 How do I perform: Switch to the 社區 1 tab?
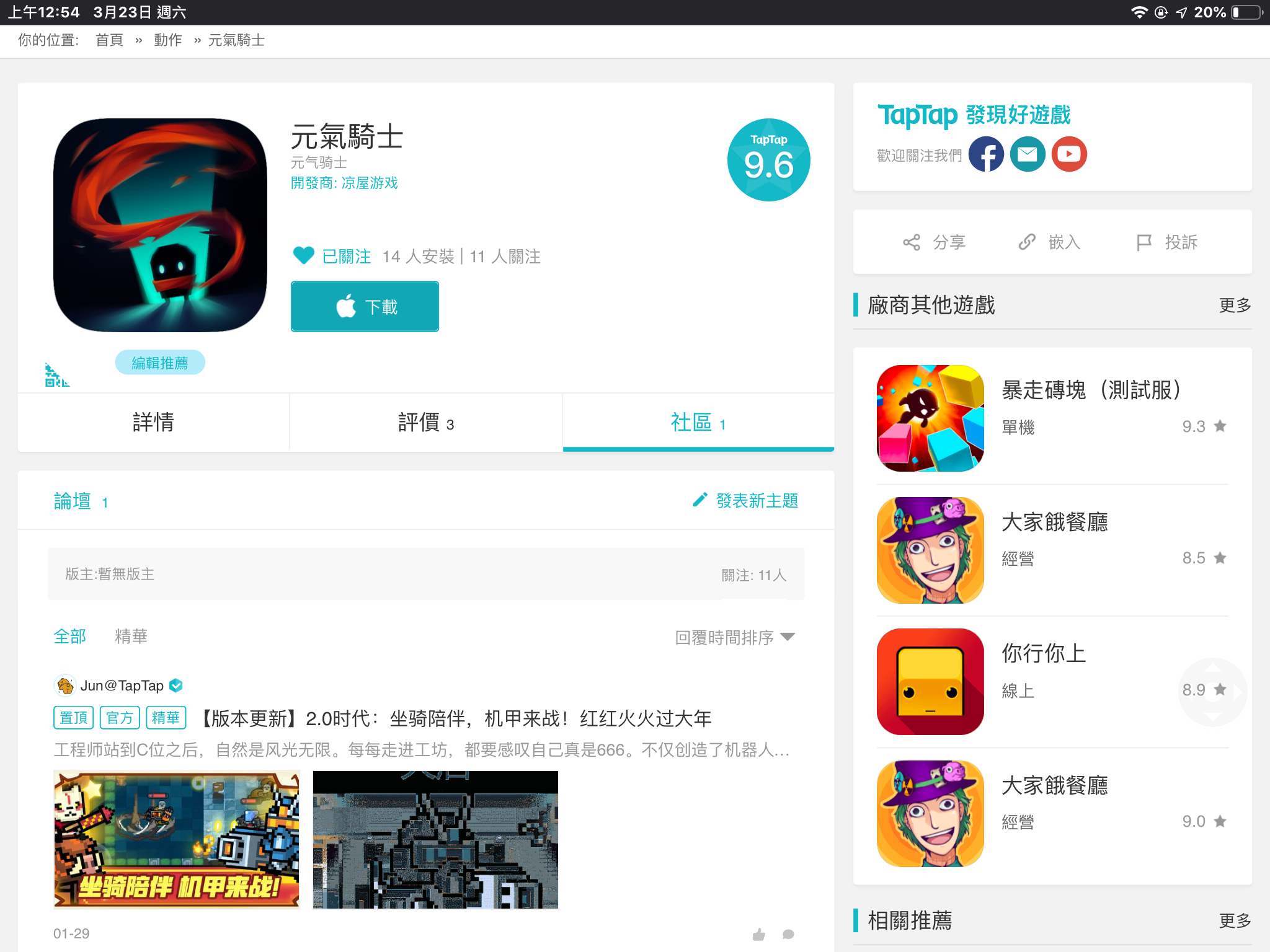click(698, 423)
